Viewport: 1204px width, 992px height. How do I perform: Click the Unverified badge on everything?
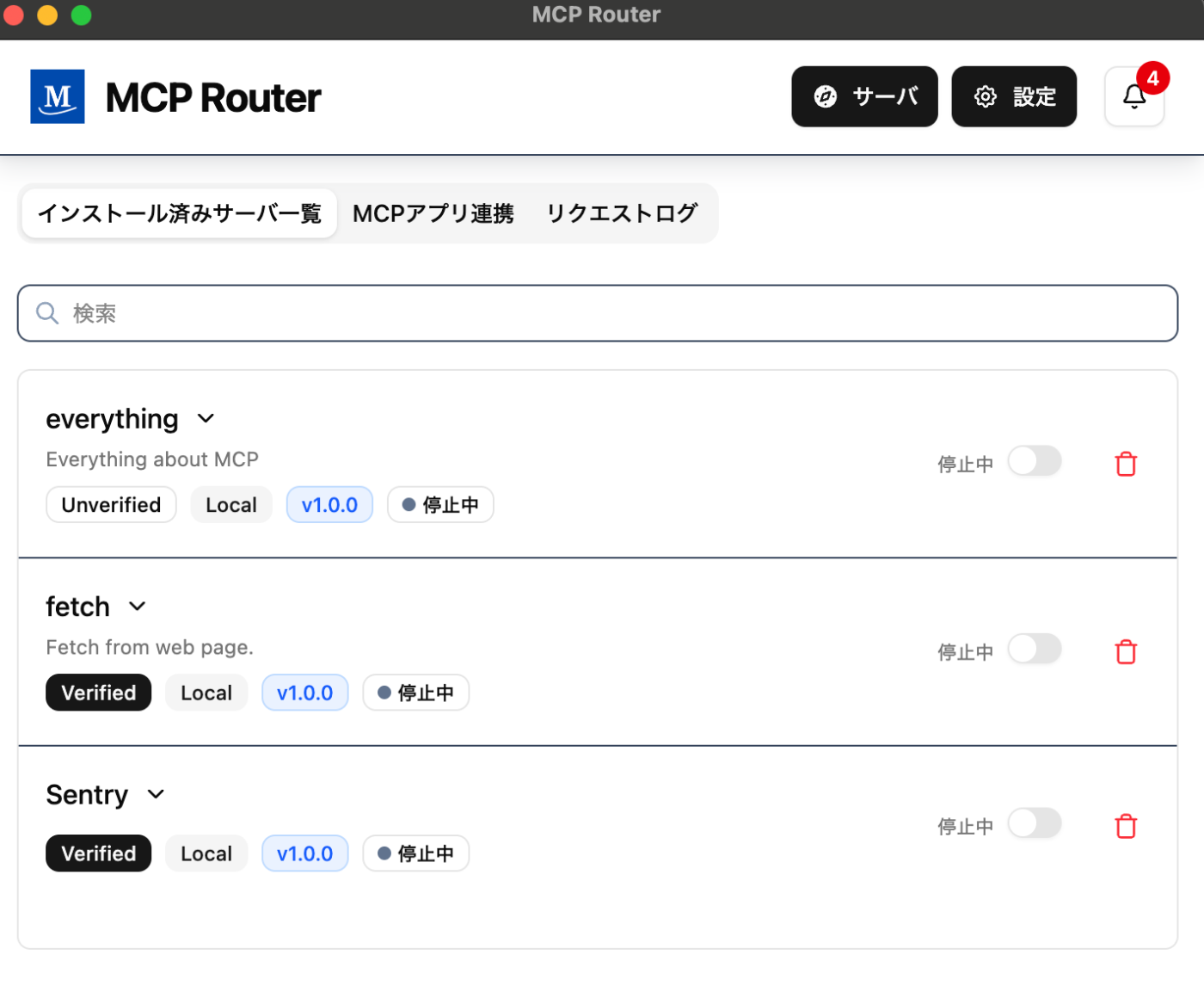pos(111,505)
